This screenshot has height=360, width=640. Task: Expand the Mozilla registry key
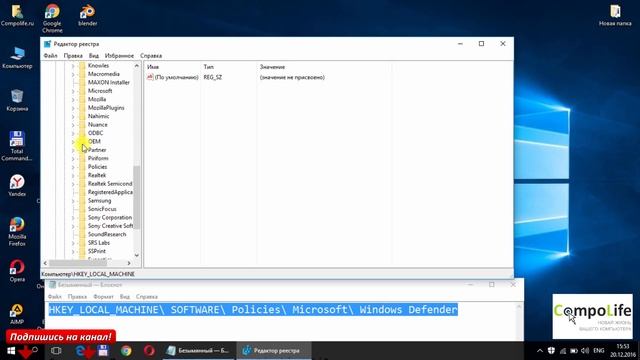click(x=73, y=100)
